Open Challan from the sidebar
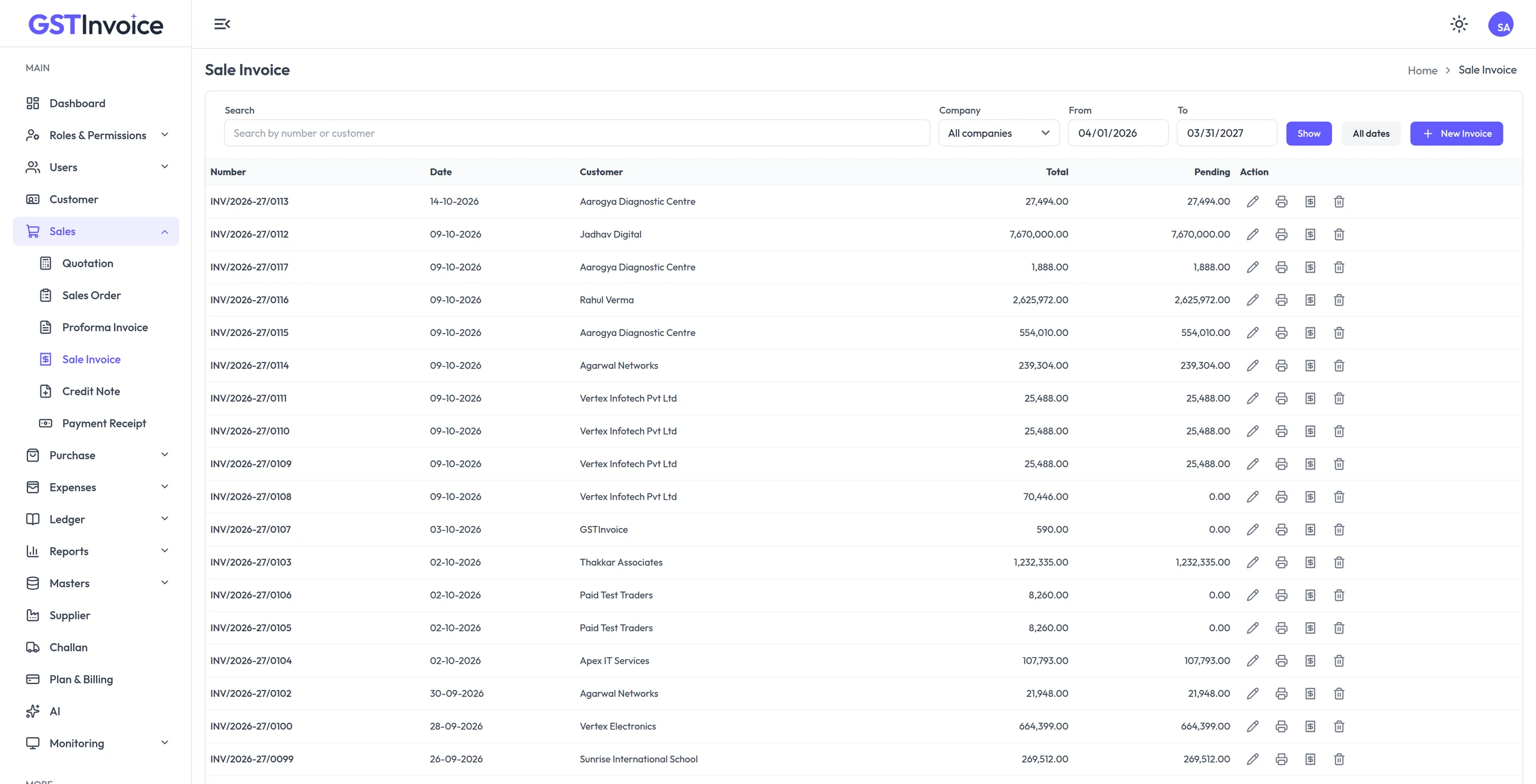The image size is (1536, 784). pos(96,647)
